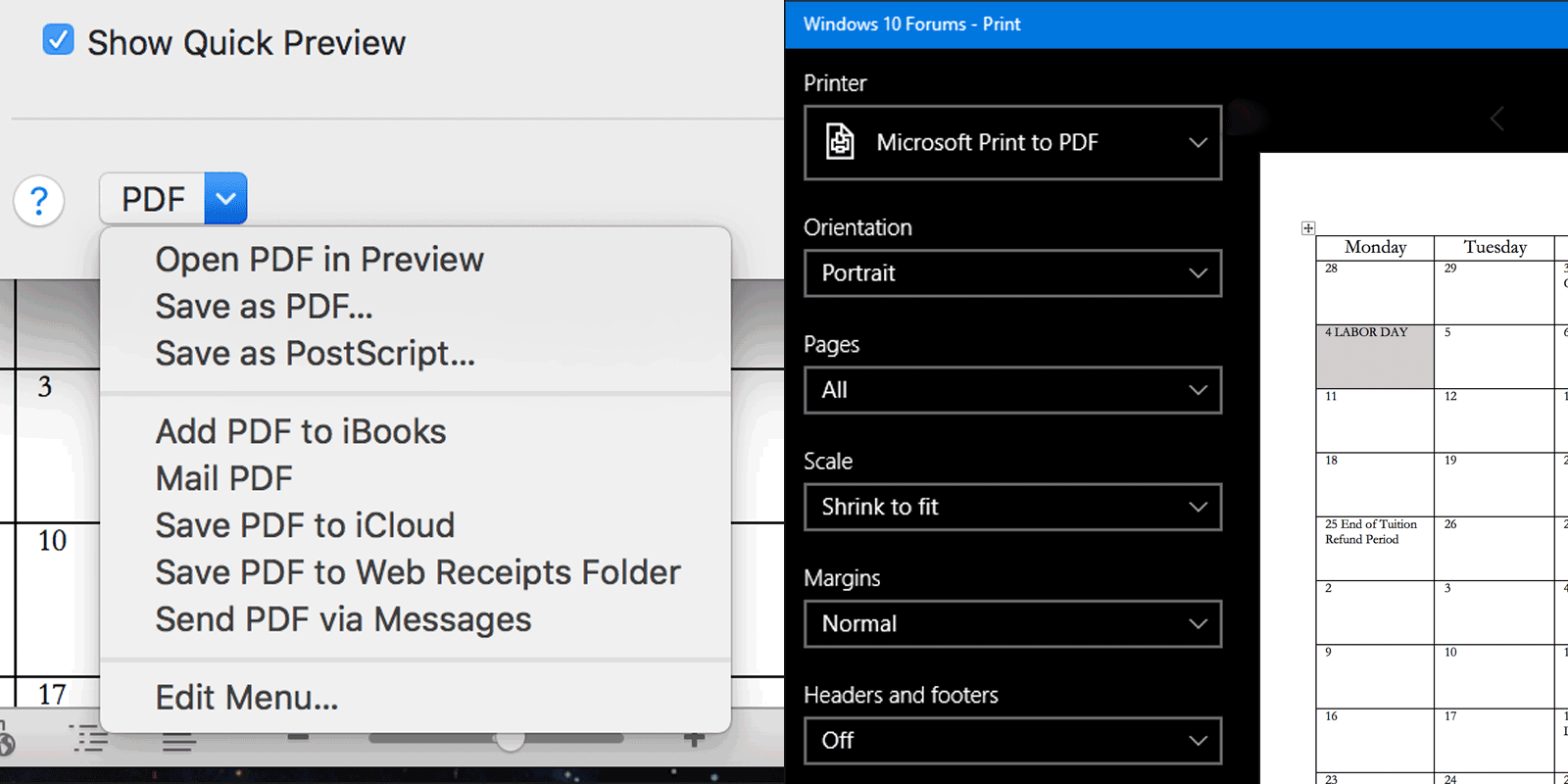Click the calendar cell dated 29 in preview
Screen dimensions: 1568x784
click(1494, 292)
